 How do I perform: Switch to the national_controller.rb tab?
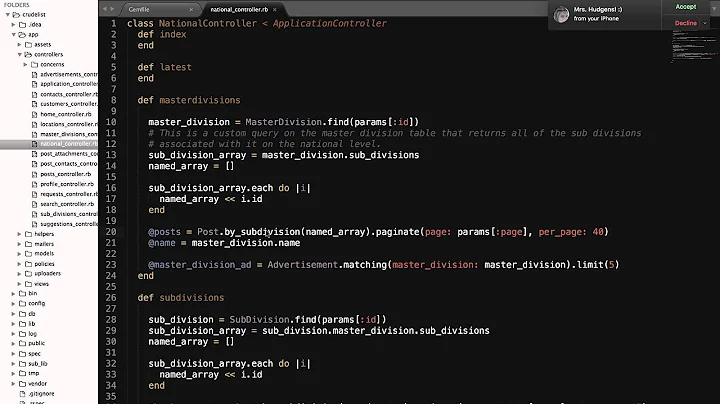239,9
